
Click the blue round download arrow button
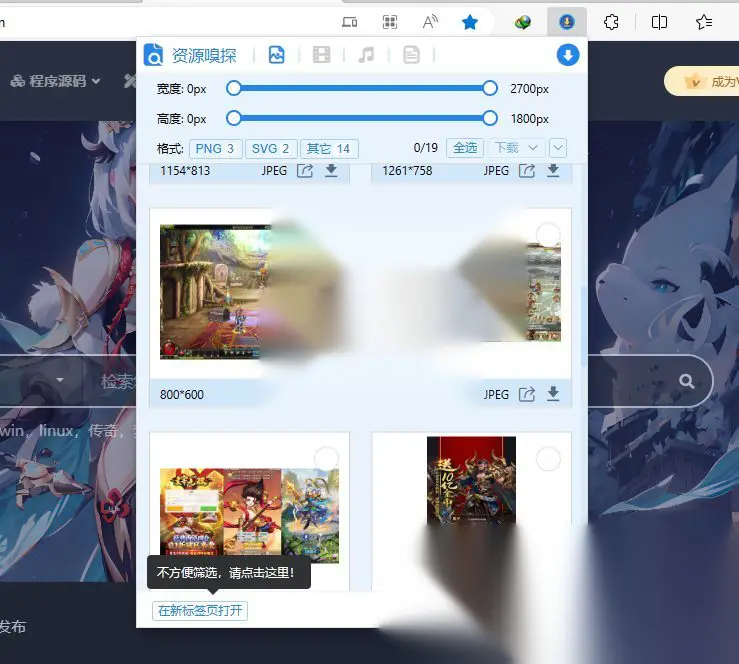(568, 55)
